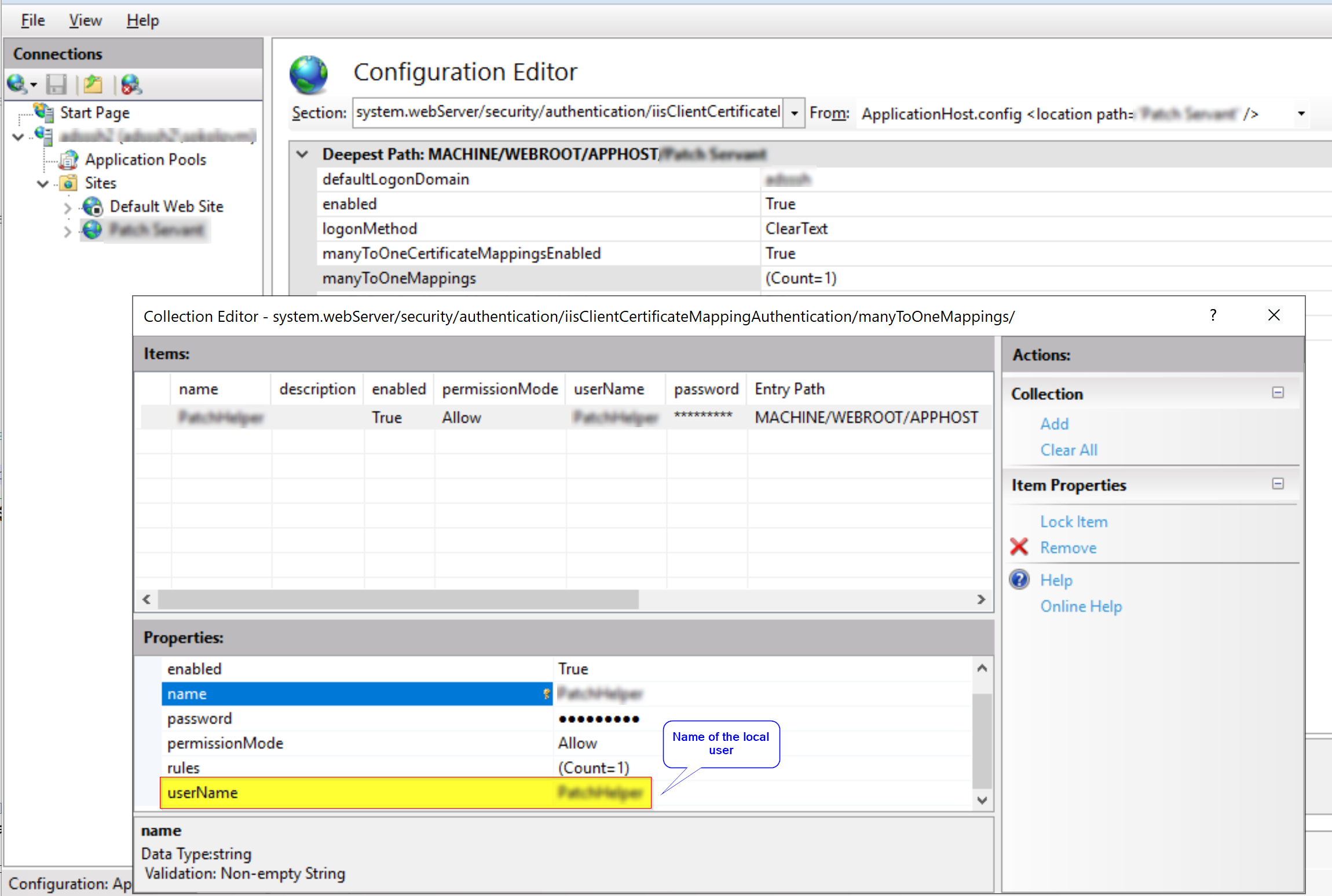
Task: Delete current server connection with red X globe icon
Action: [130, 84]
